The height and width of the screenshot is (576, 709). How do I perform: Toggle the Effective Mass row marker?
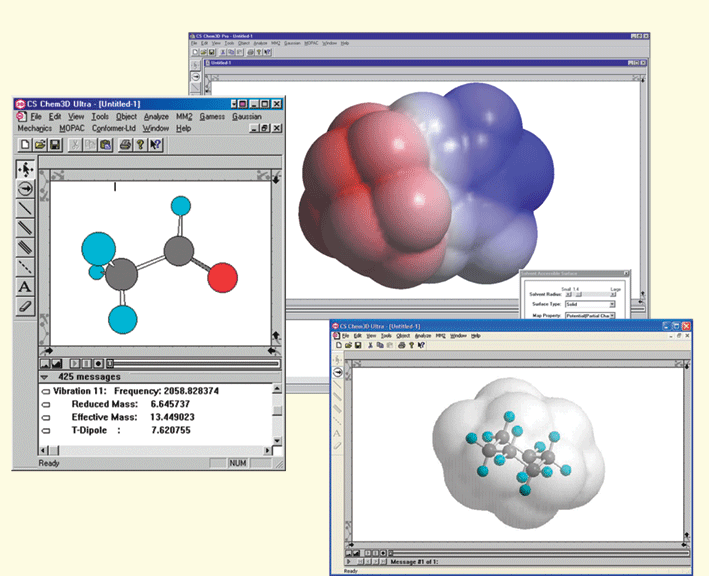coord(46,418)
